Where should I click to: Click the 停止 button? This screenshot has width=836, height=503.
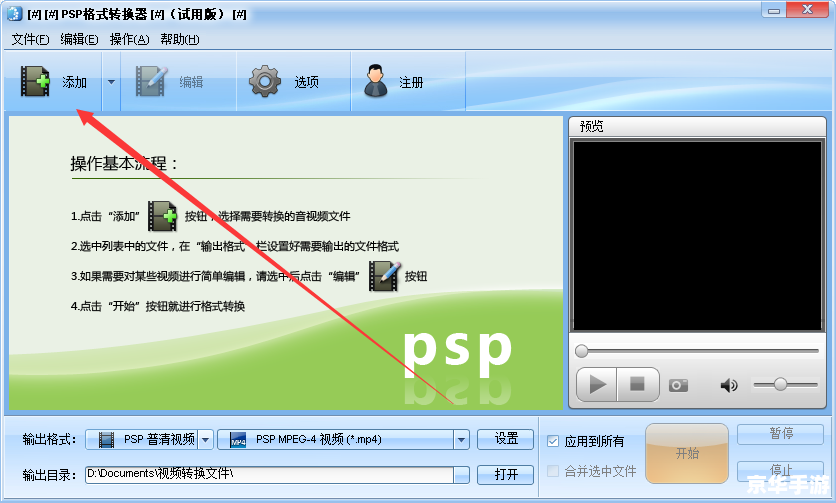coord(781,470)
